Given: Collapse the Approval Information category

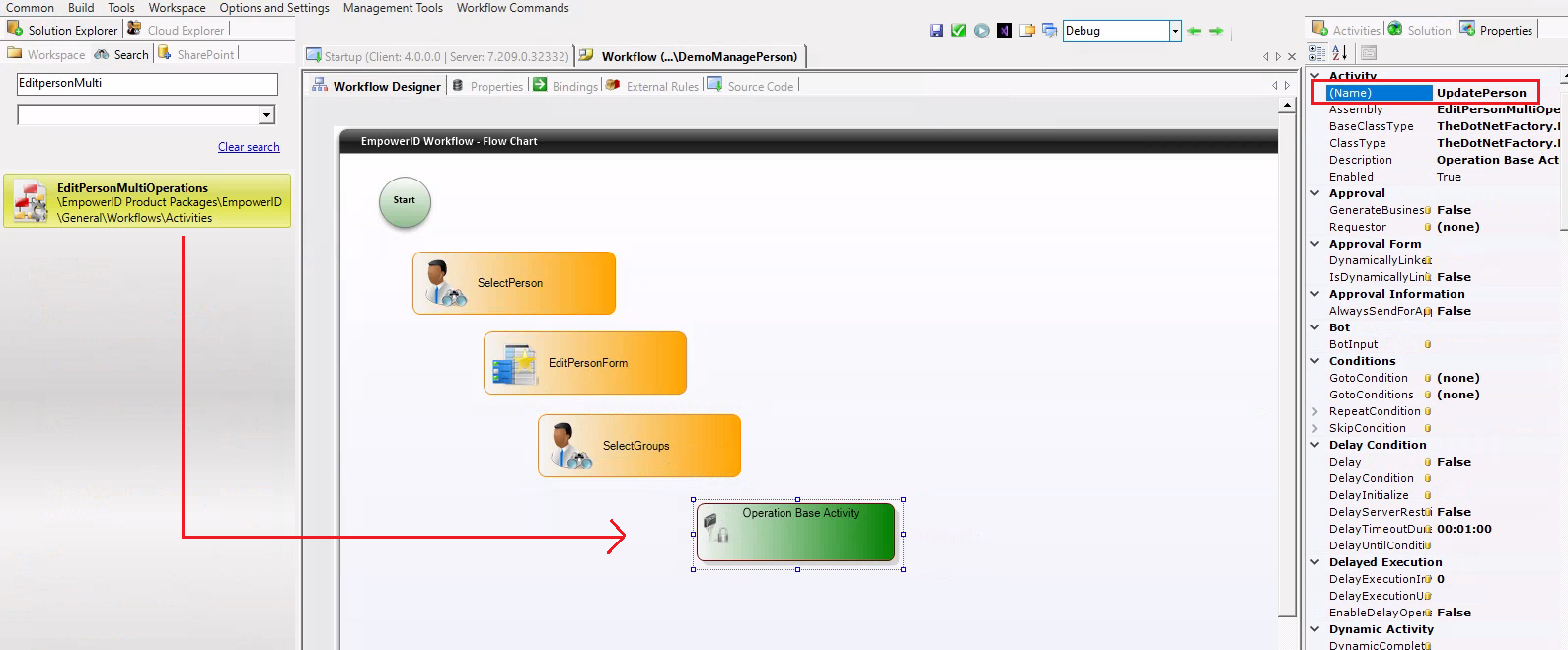Looking at the screenshot, I should tap(1315, 294).
